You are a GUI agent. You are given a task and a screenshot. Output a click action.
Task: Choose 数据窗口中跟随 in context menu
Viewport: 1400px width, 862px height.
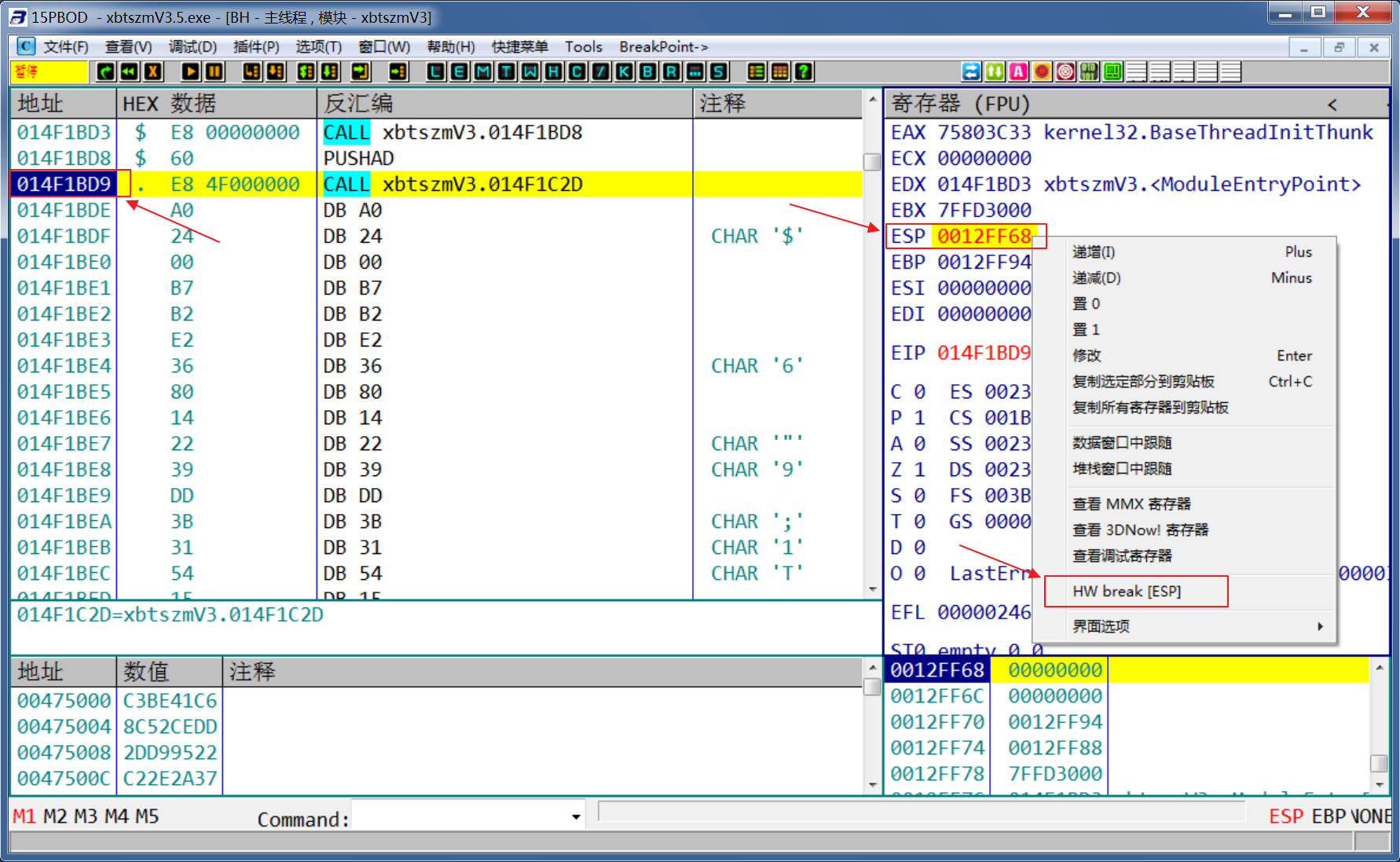tap(1123, 442)
